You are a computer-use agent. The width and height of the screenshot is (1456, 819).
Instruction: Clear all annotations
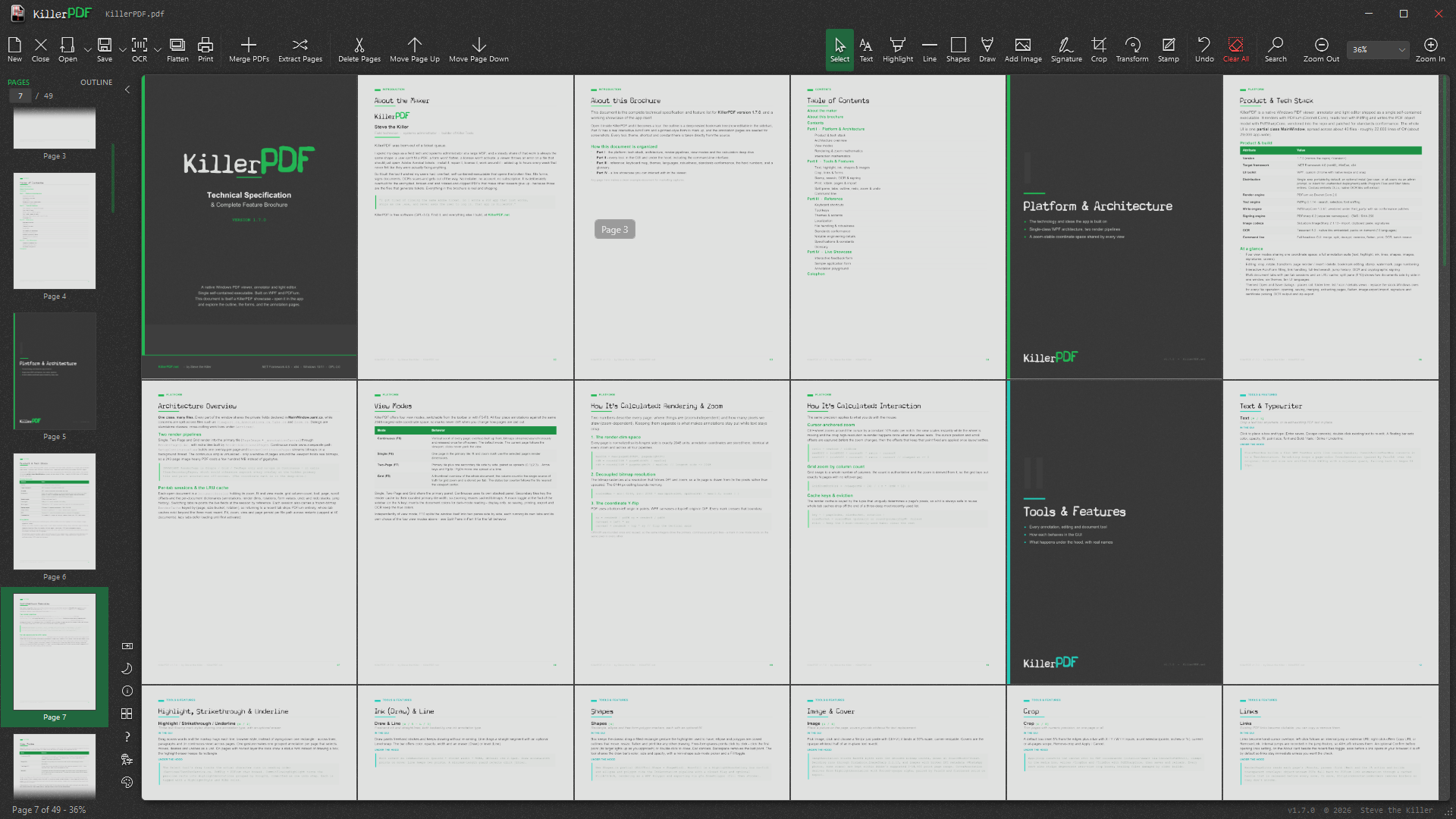(1236, 49)
